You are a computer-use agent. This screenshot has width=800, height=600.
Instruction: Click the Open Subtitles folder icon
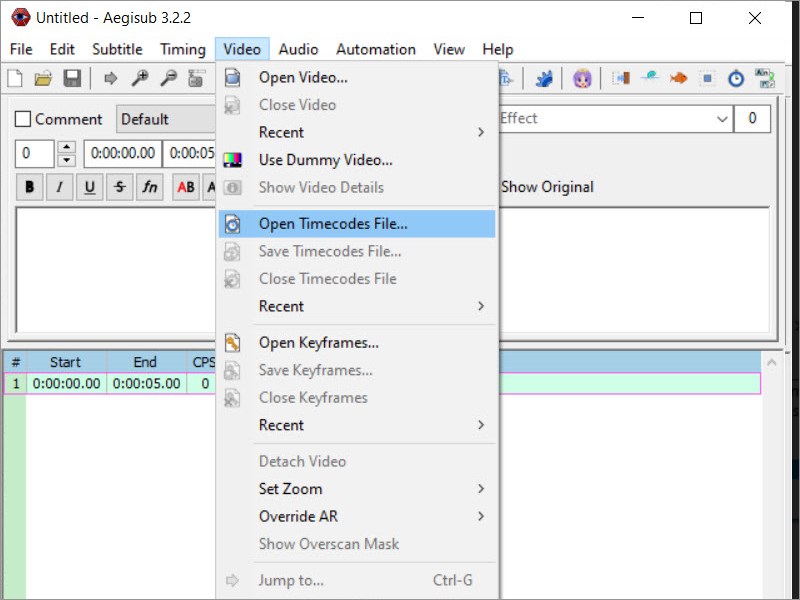coord(43,78)
